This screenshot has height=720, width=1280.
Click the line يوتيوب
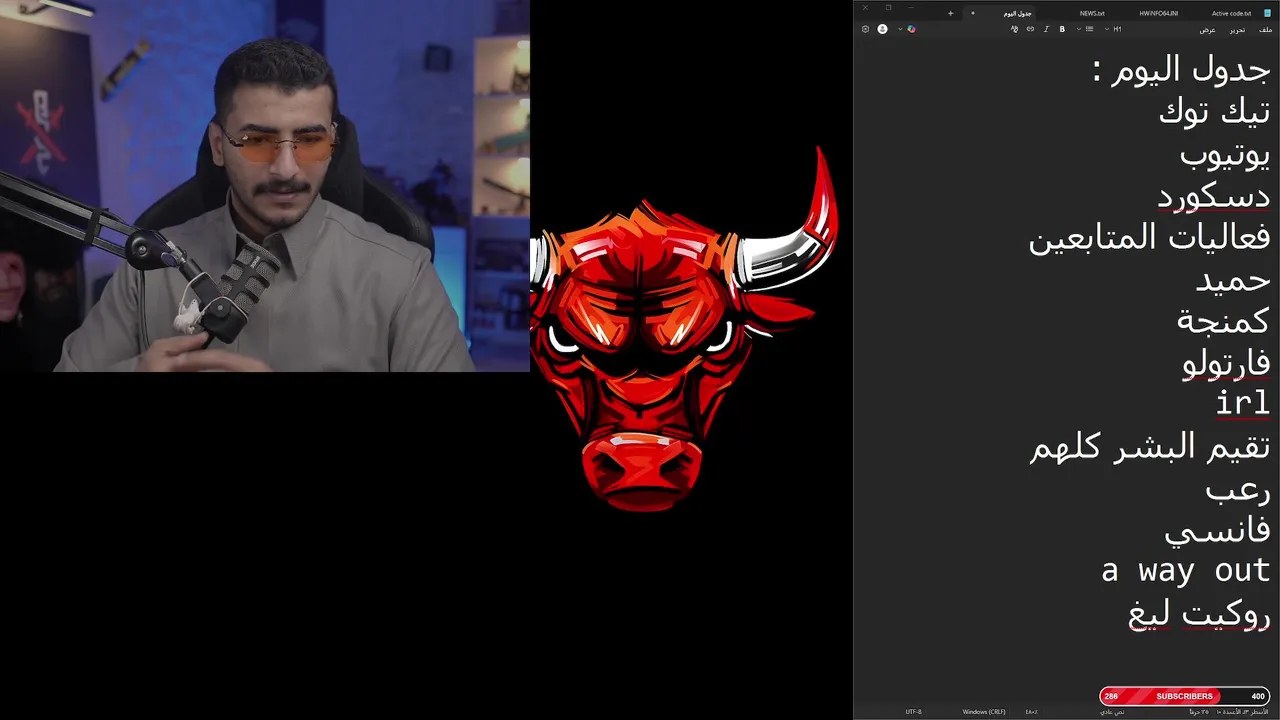(x=1225, y=154)
